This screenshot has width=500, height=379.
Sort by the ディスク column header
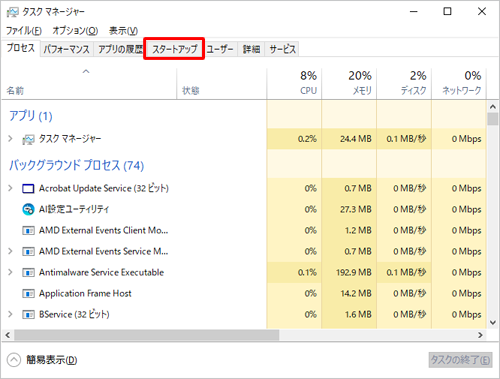point(404,83)
